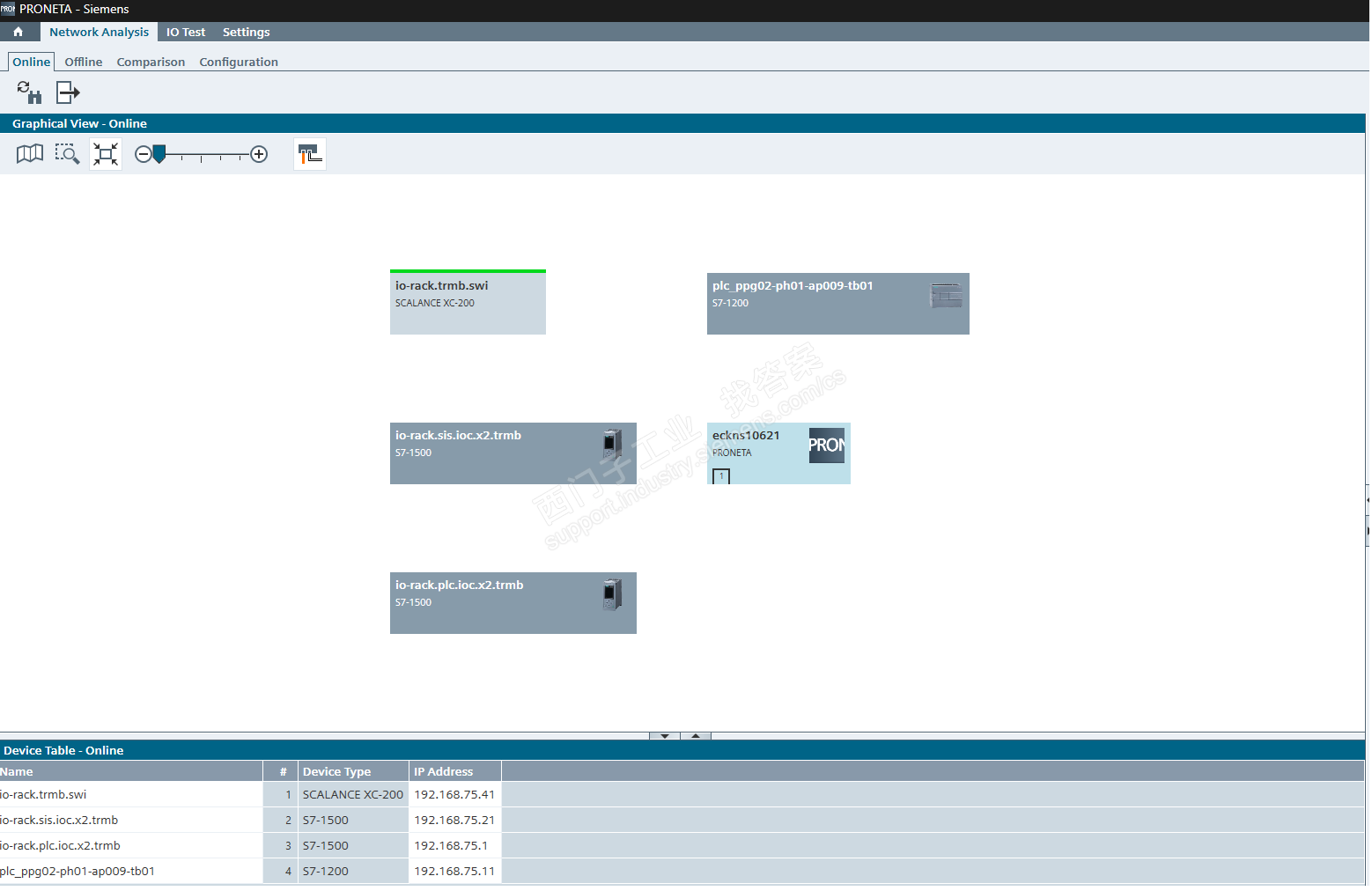Click the S7-1500 icon on io-rack.plc.ioc.x2.trmb

pos(612,594)
